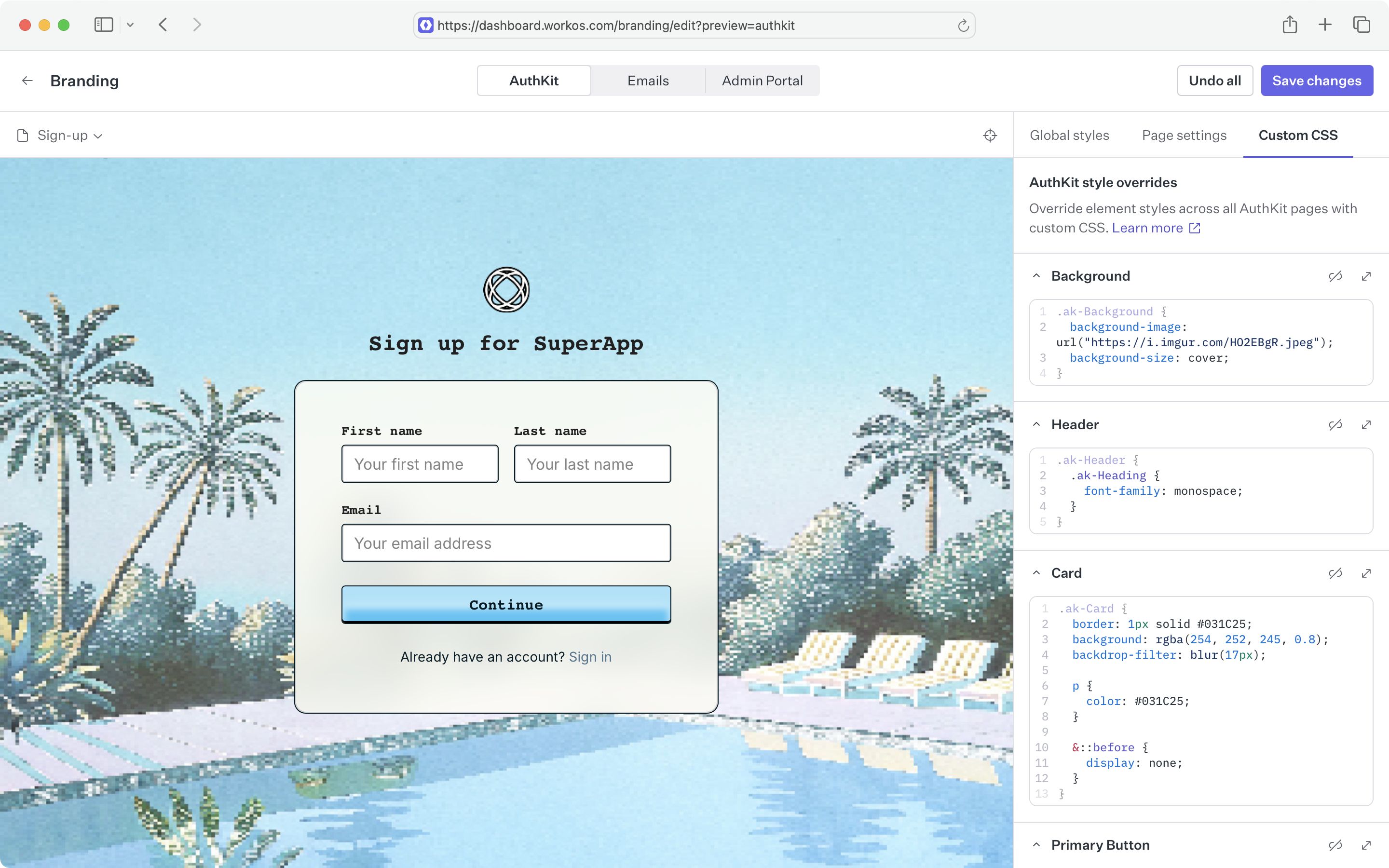Screen dimensions: 1389x868
Task: Open the Sign-up page selector dropdown
Action: pyautogui.click(x=59, y=136)
